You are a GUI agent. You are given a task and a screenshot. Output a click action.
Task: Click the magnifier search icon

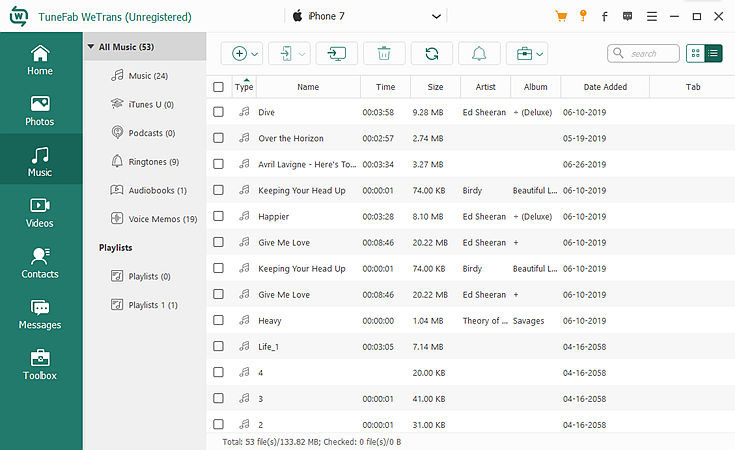pos(618,53)
